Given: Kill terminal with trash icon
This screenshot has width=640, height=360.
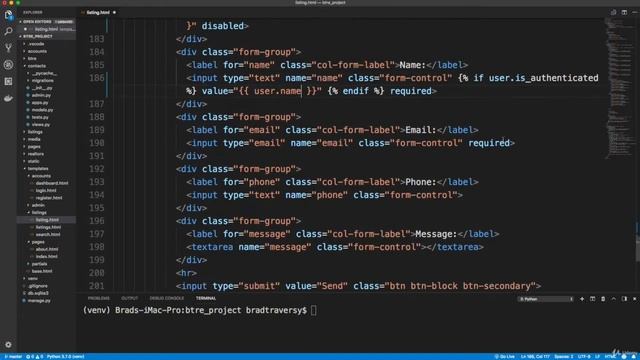Looking at the screenshot, I should 603,299.
